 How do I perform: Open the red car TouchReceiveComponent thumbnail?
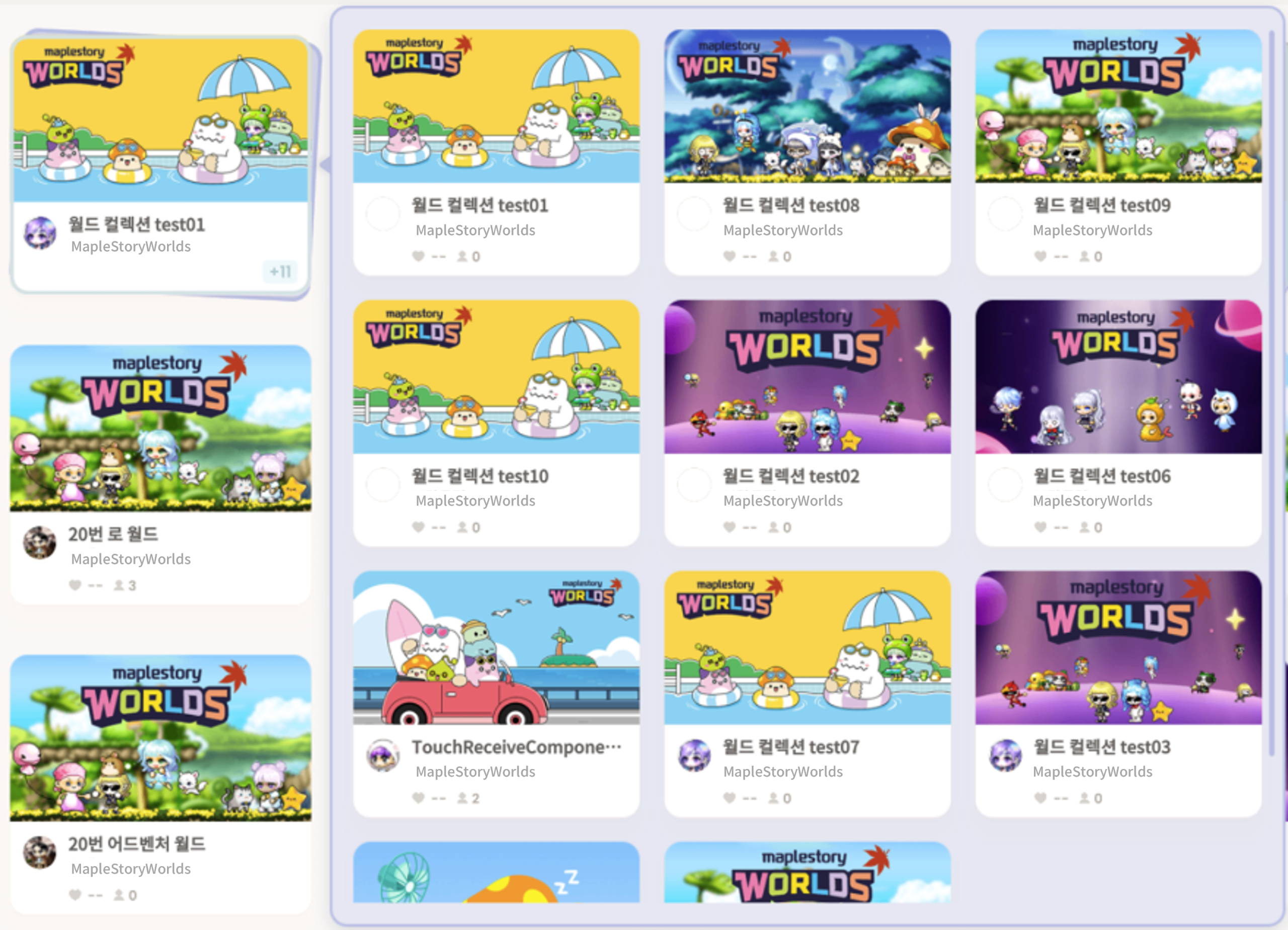tap(497, 647)
